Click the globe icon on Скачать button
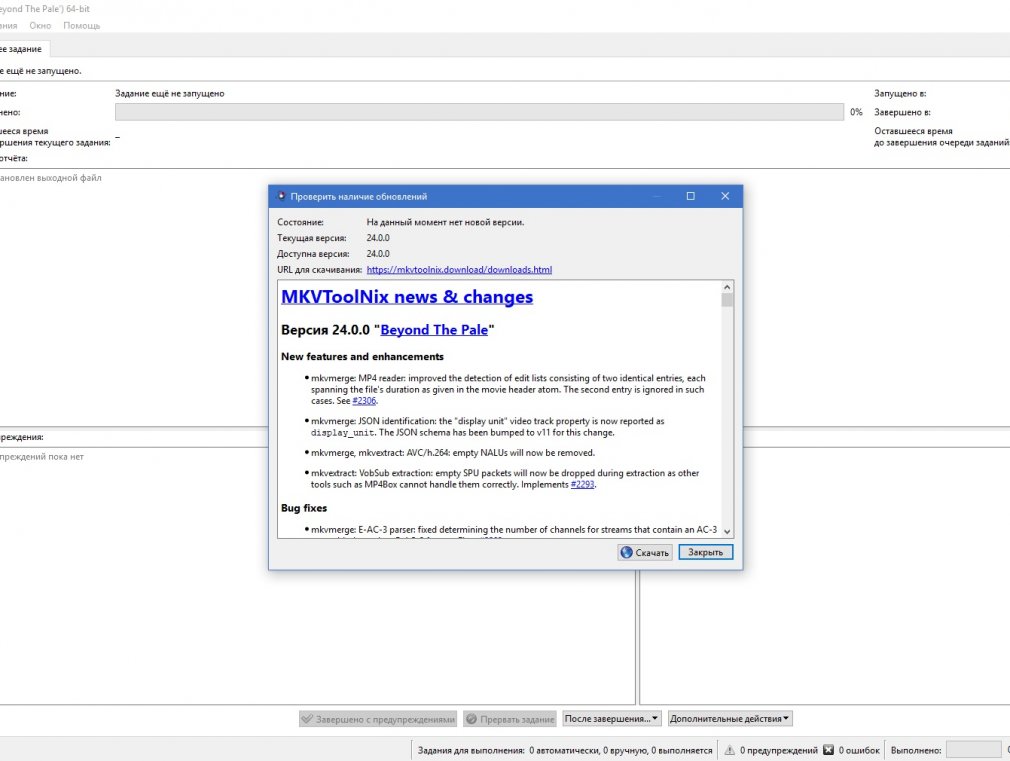 tap(626, 552)
